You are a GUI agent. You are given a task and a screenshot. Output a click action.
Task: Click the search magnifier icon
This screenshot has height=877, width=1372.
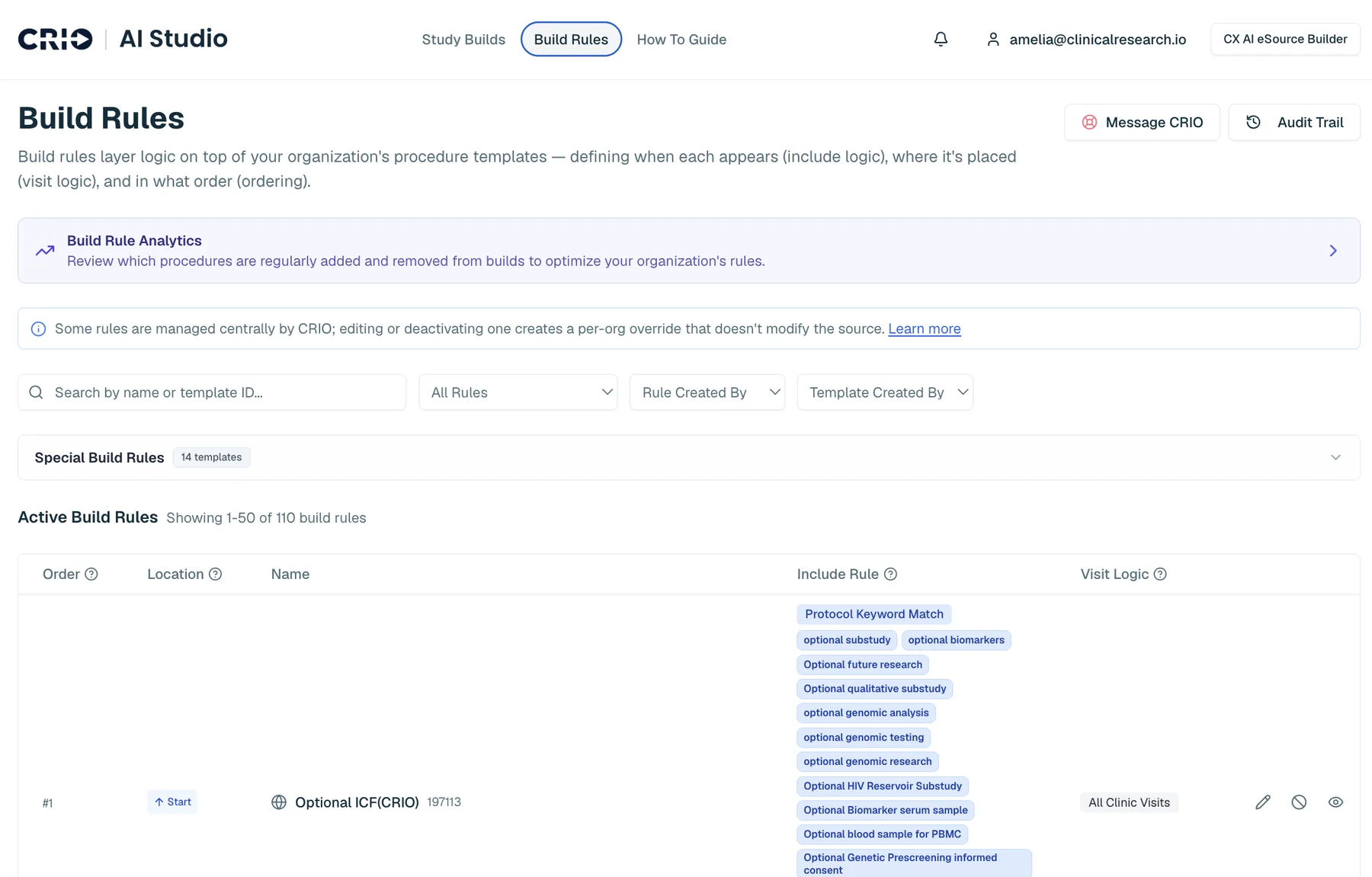[36, 392]
